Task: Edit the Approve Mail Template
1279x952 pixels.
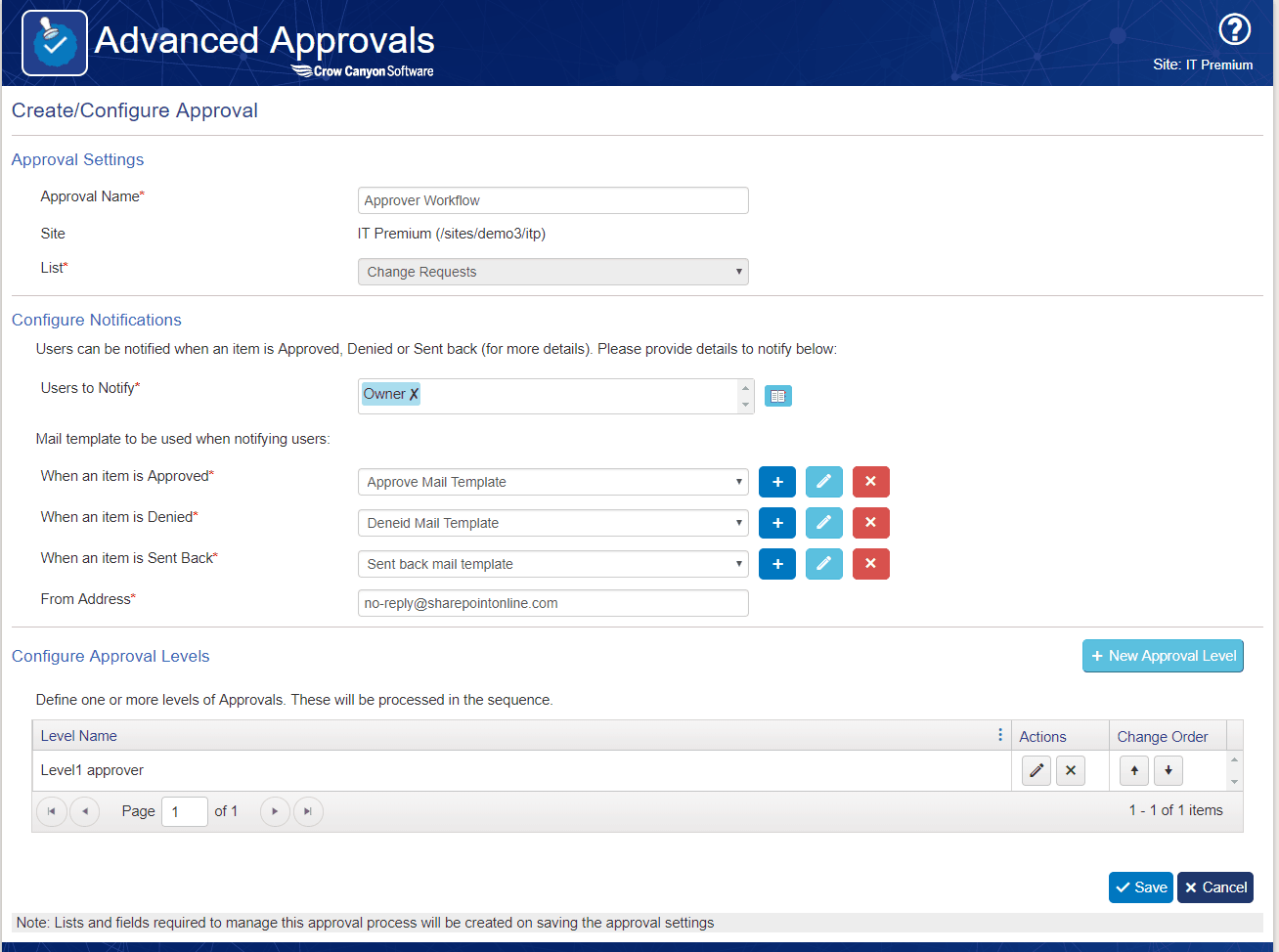Action: (x=824, y=482)
